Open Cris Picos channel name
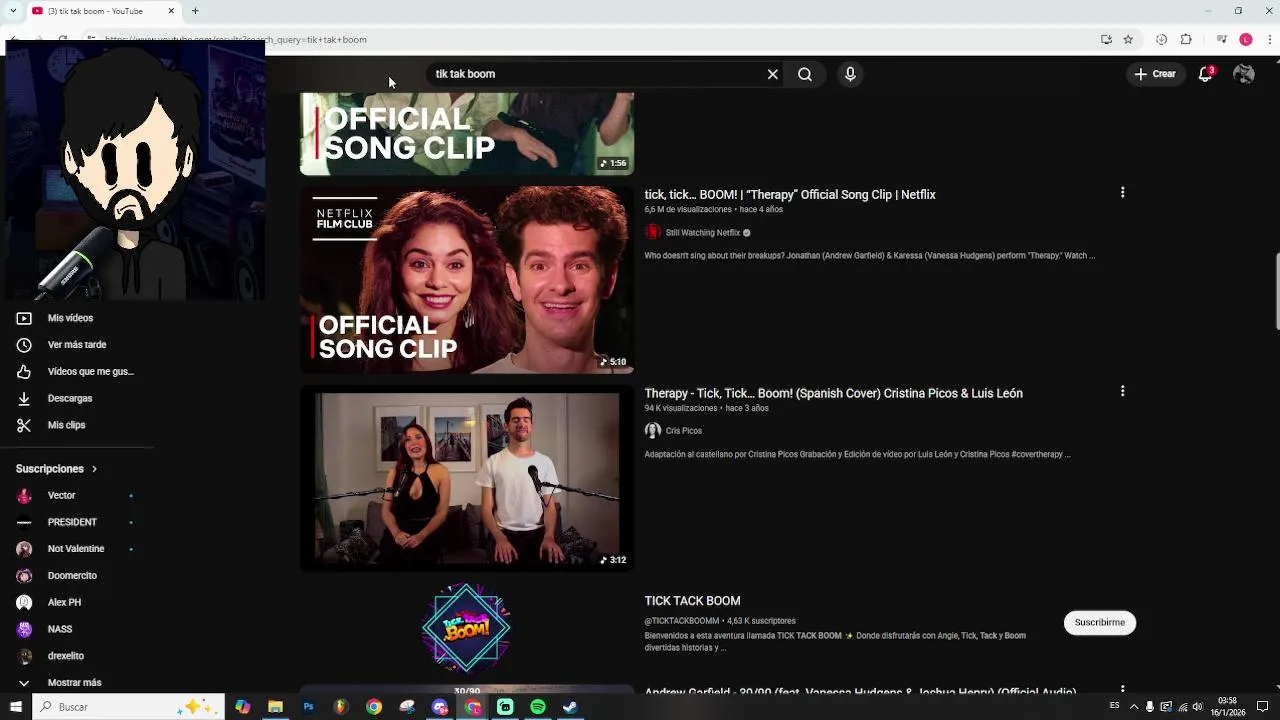This screenshot has width=1280, height=720. click(x=684, y=431)
